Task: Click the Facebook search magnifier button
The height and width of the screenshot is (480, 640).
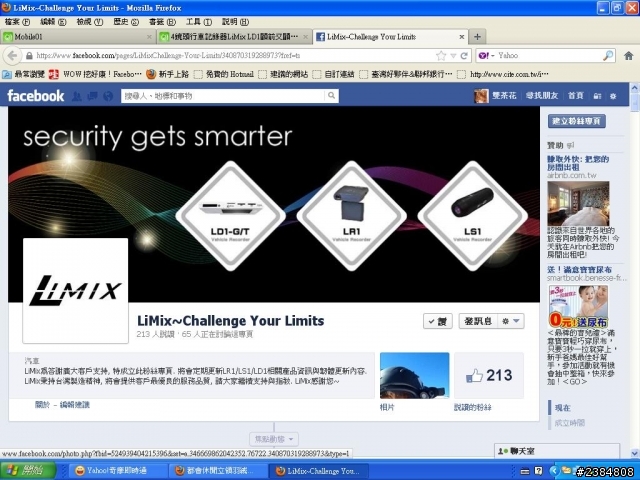Action: tap(331, 96)
